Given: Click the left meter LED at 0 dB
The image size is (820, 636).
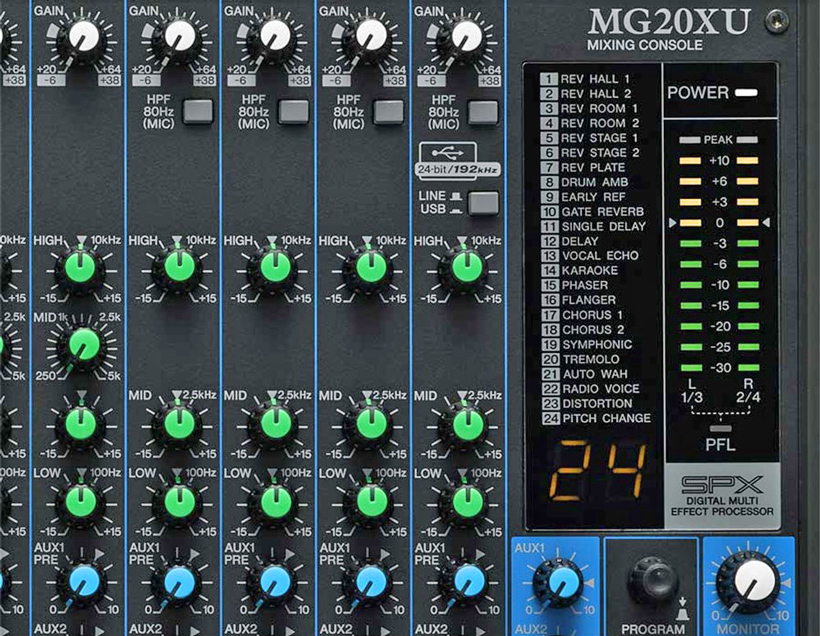Looking at the screenshot, I should (x=690, y=223).
